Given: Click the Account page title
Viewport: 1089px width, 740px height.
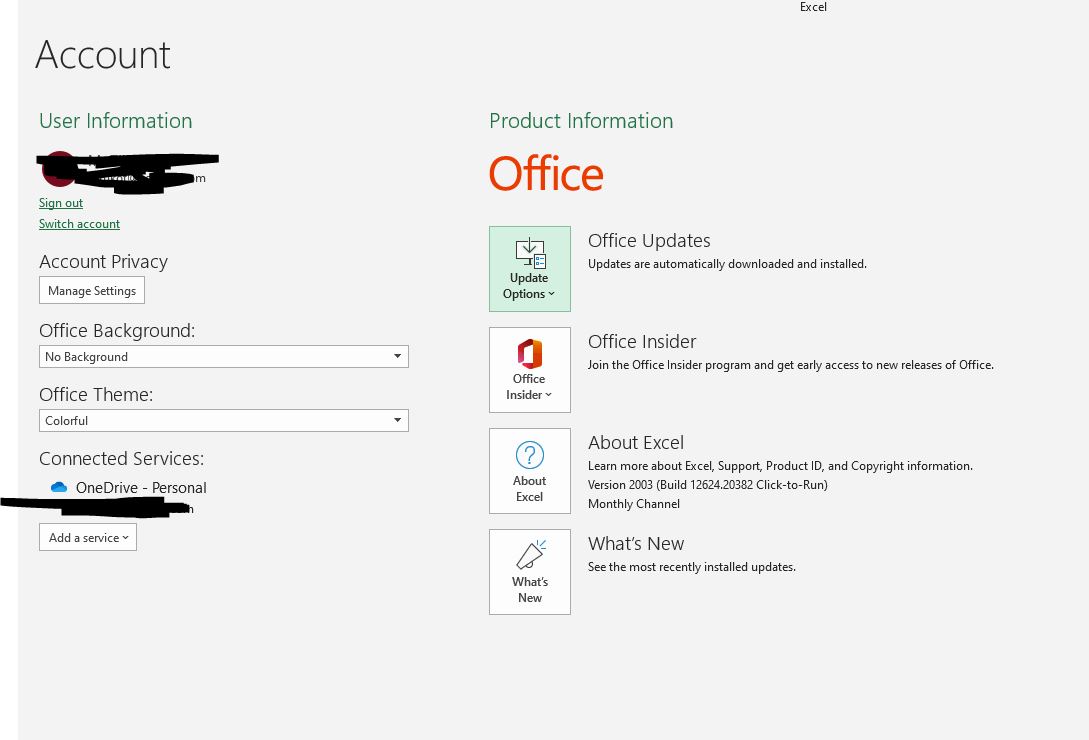Looking at the screenshot, I should point(103,54).
